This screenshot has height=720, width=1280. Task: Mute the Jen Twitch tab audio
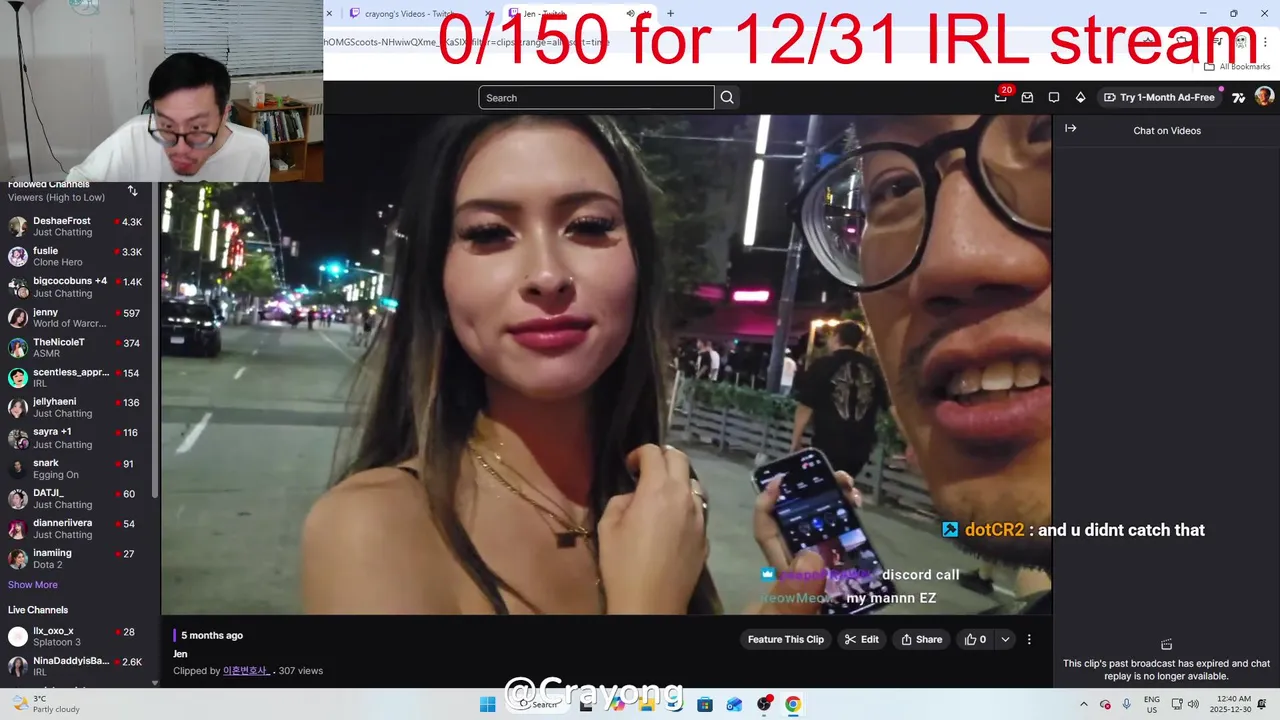630,14
